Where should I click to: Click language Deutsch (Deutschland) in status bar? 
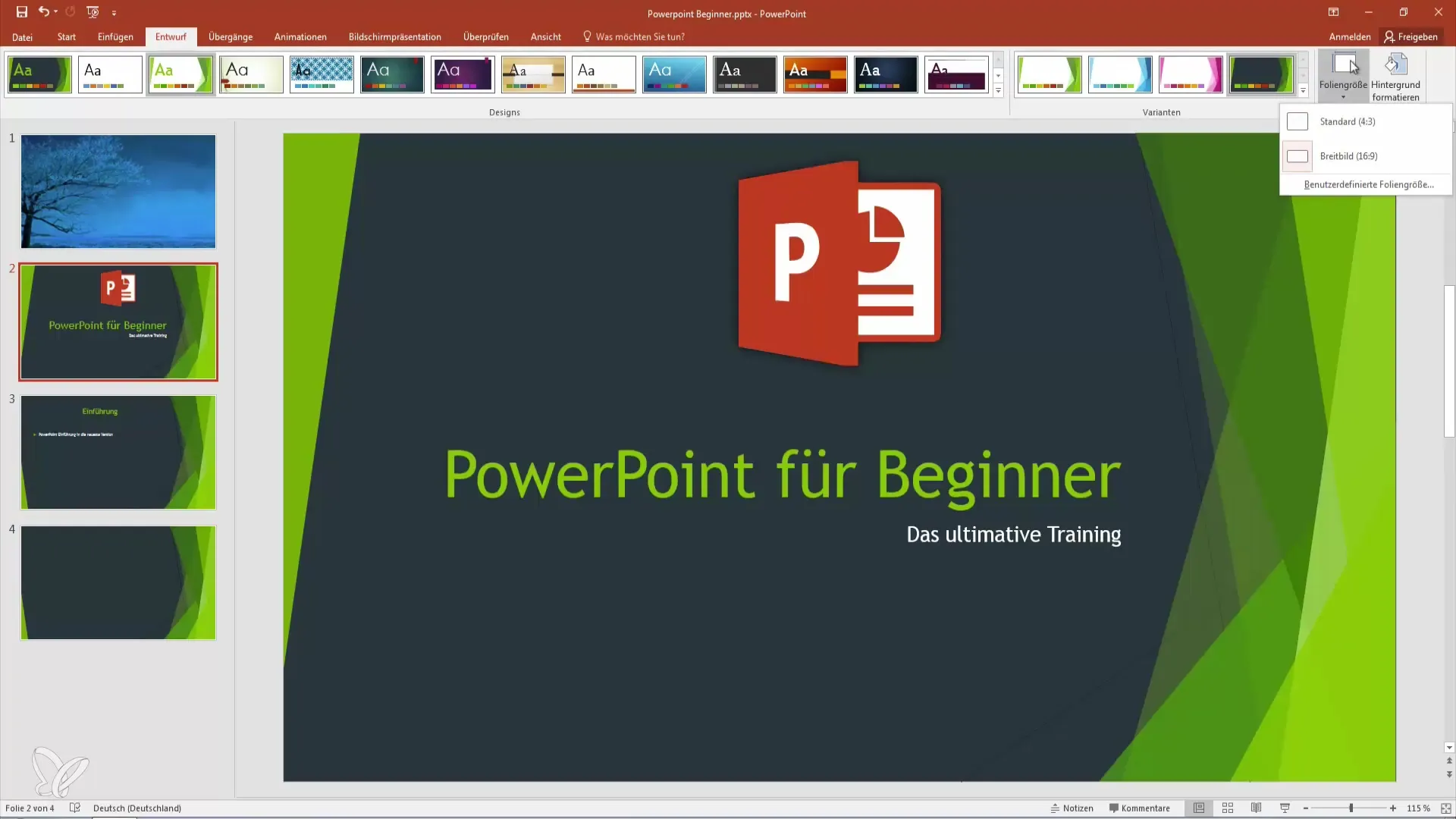tap(137, 808)
